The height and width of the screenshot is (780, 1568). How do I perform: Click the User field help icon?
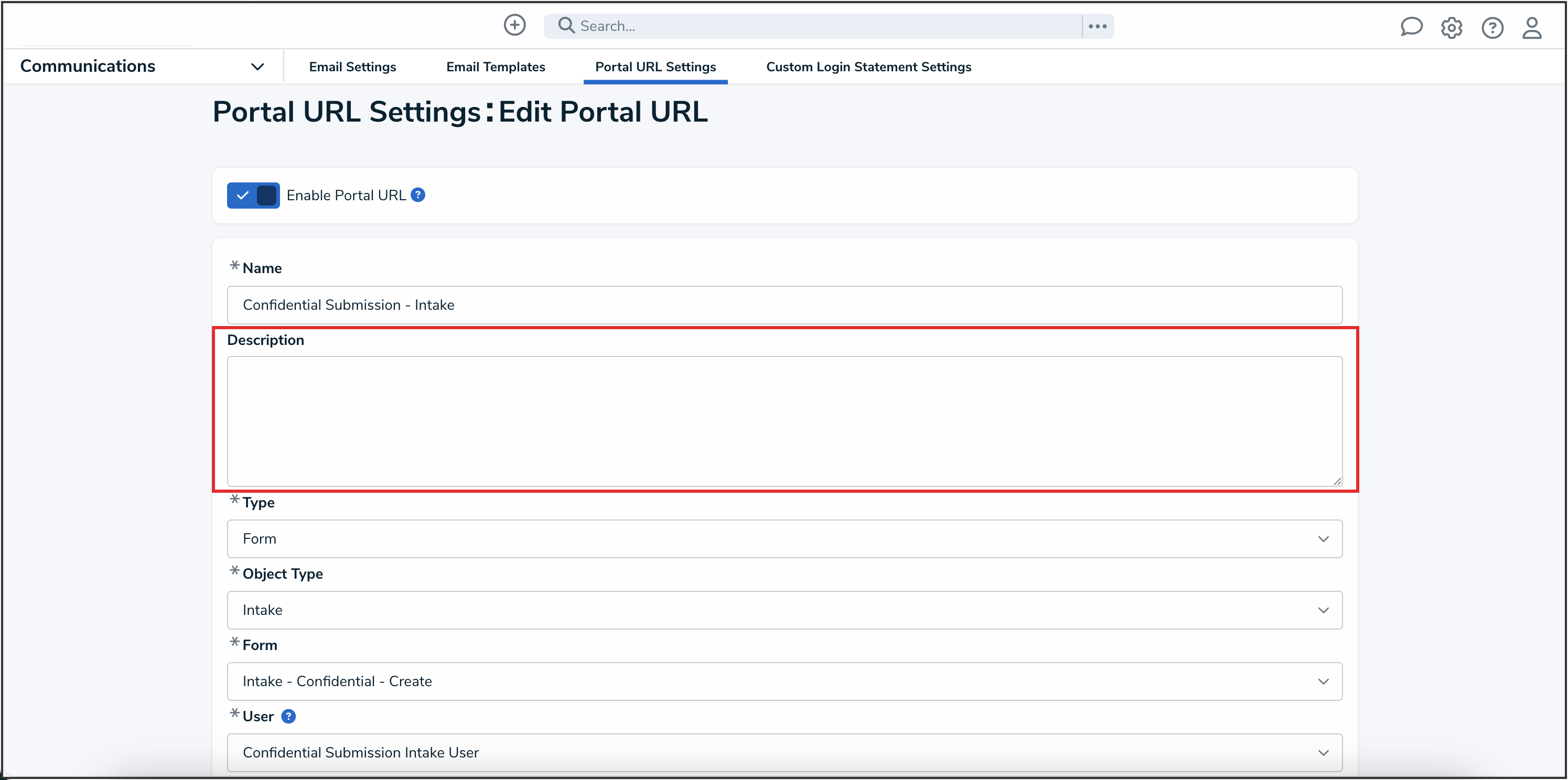288,716
